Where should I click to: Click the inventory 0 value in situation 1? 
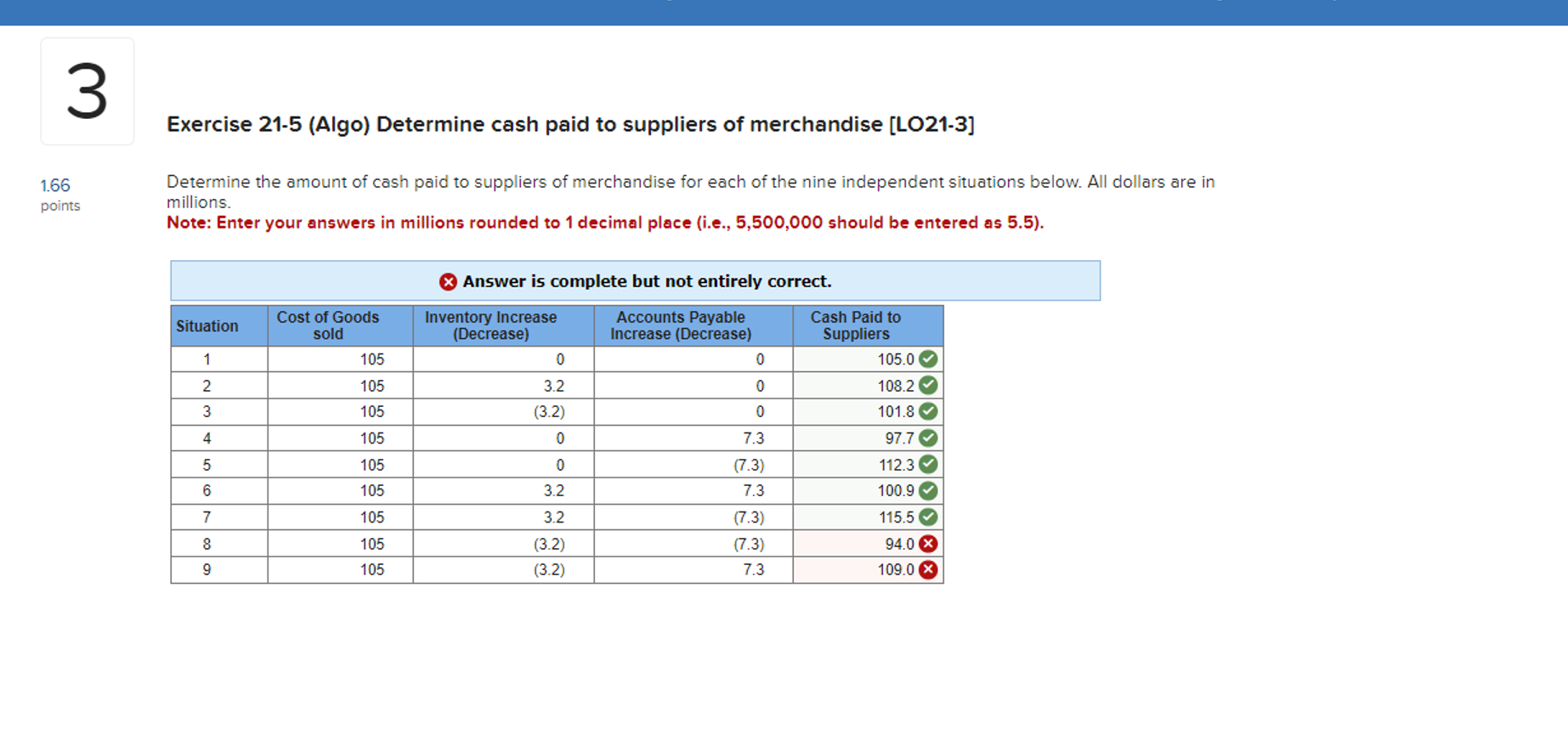[560, 359]
